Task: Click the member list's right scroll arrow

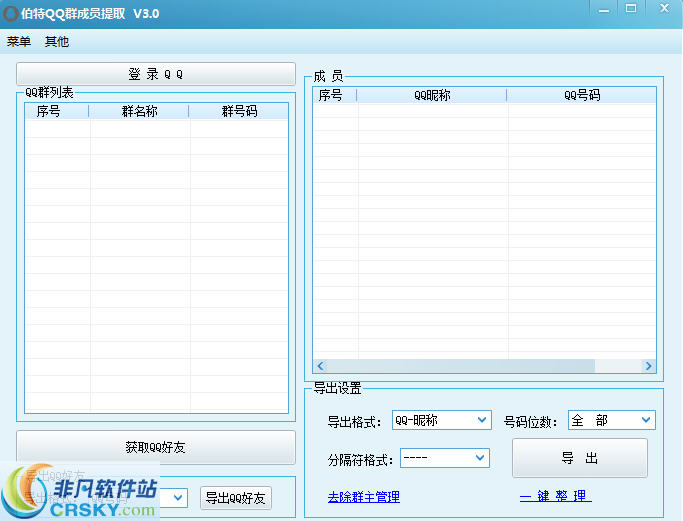Action: point(649,366)
